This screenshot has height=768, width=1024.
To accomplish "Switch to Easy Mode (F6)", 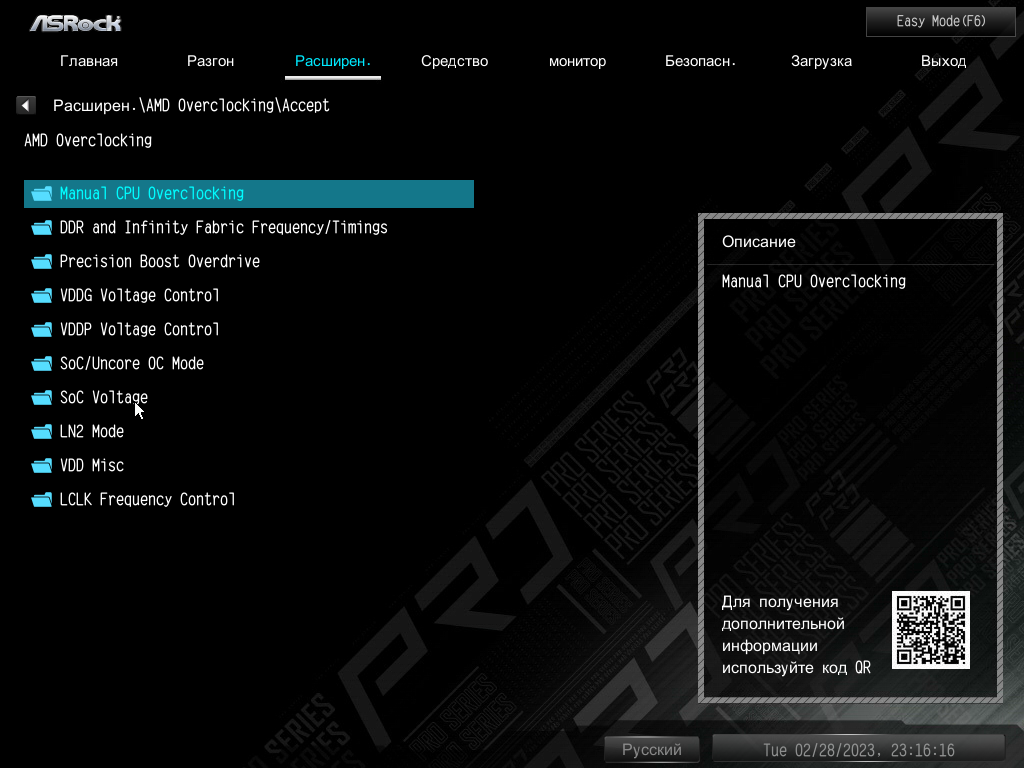I will pyautogui.click(x=941, y=22).
